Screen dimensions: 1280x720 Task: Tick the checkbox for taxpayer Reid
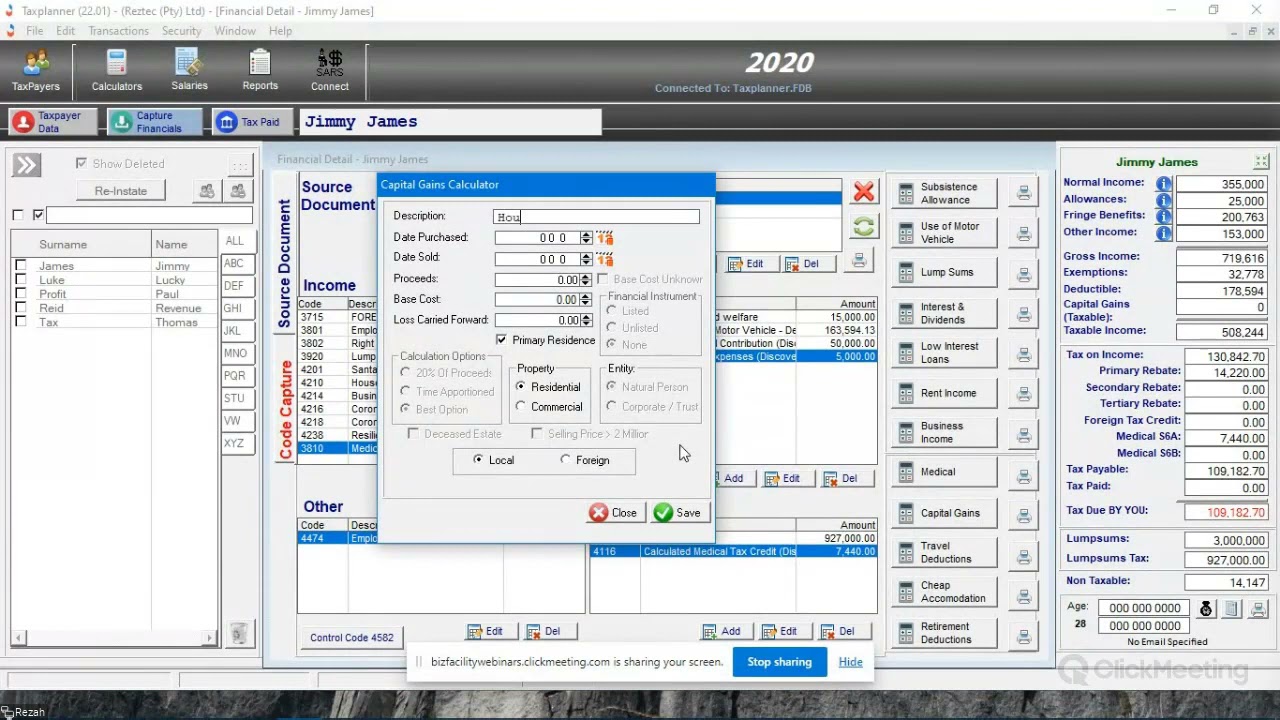(20, 308)
